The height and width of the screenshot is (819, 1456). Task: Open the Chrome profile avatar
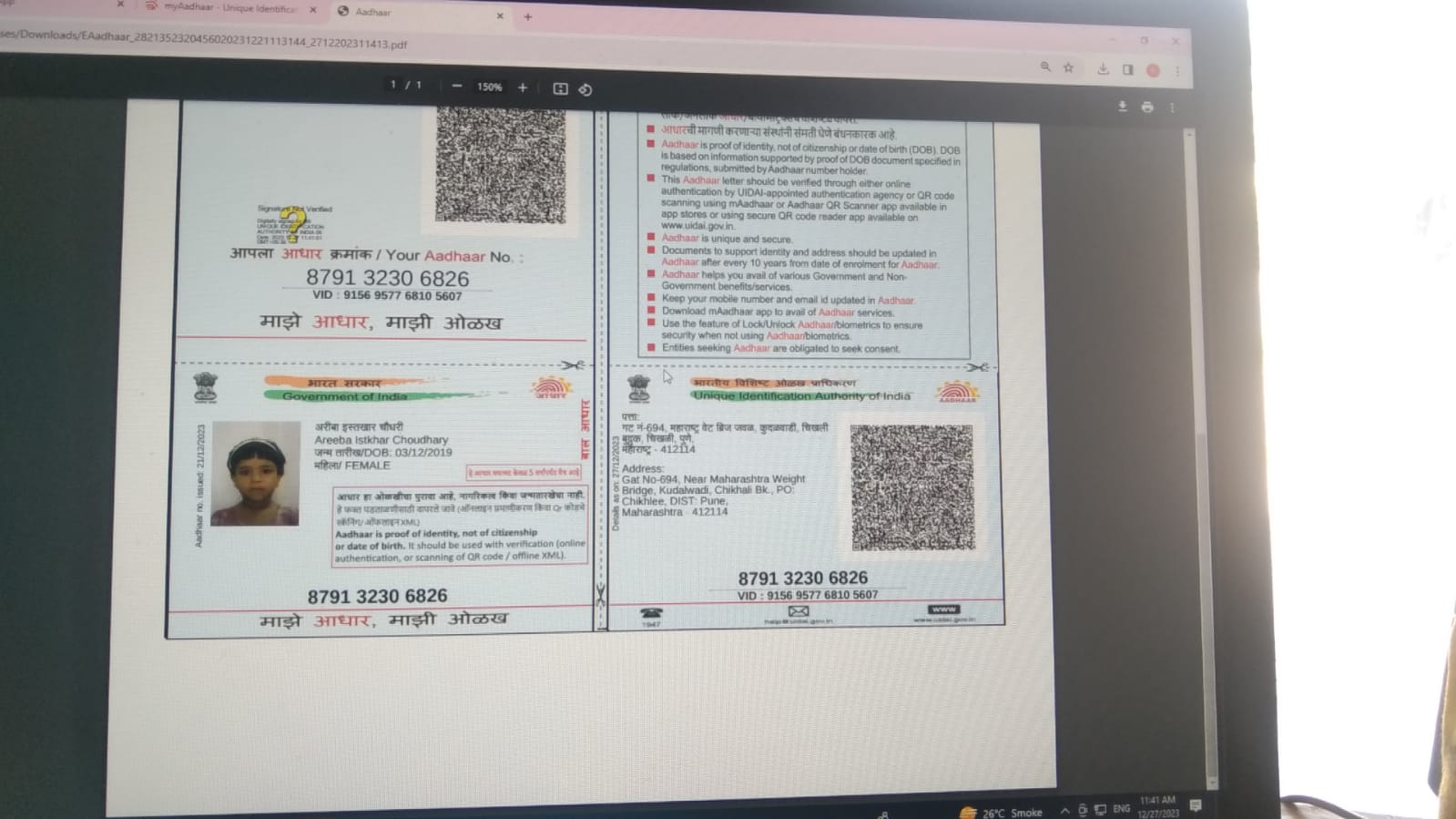pos(1153,70)
